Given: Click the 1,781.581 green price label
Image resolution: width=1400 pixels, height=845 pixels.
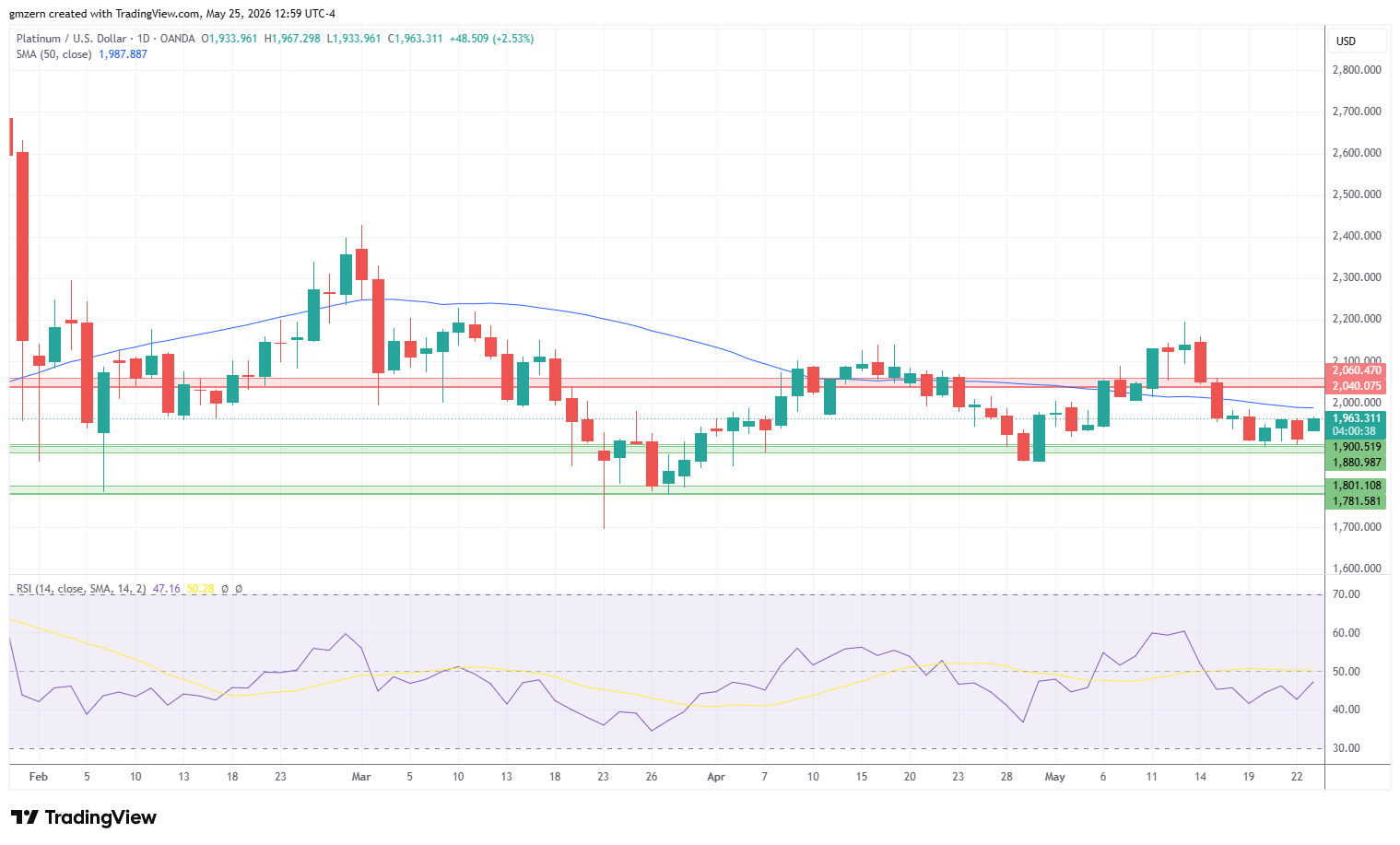Looking at the screenshot, I should (1355, 501).
